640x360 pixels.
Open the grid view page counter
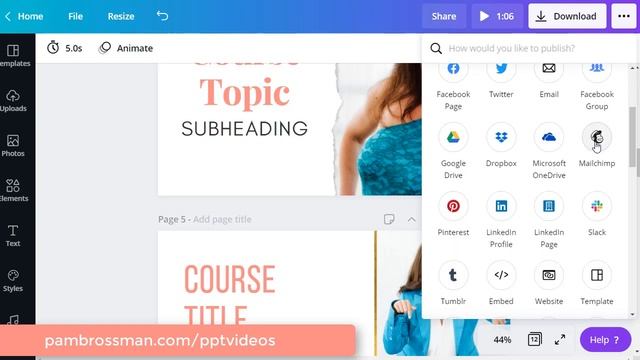534,340
